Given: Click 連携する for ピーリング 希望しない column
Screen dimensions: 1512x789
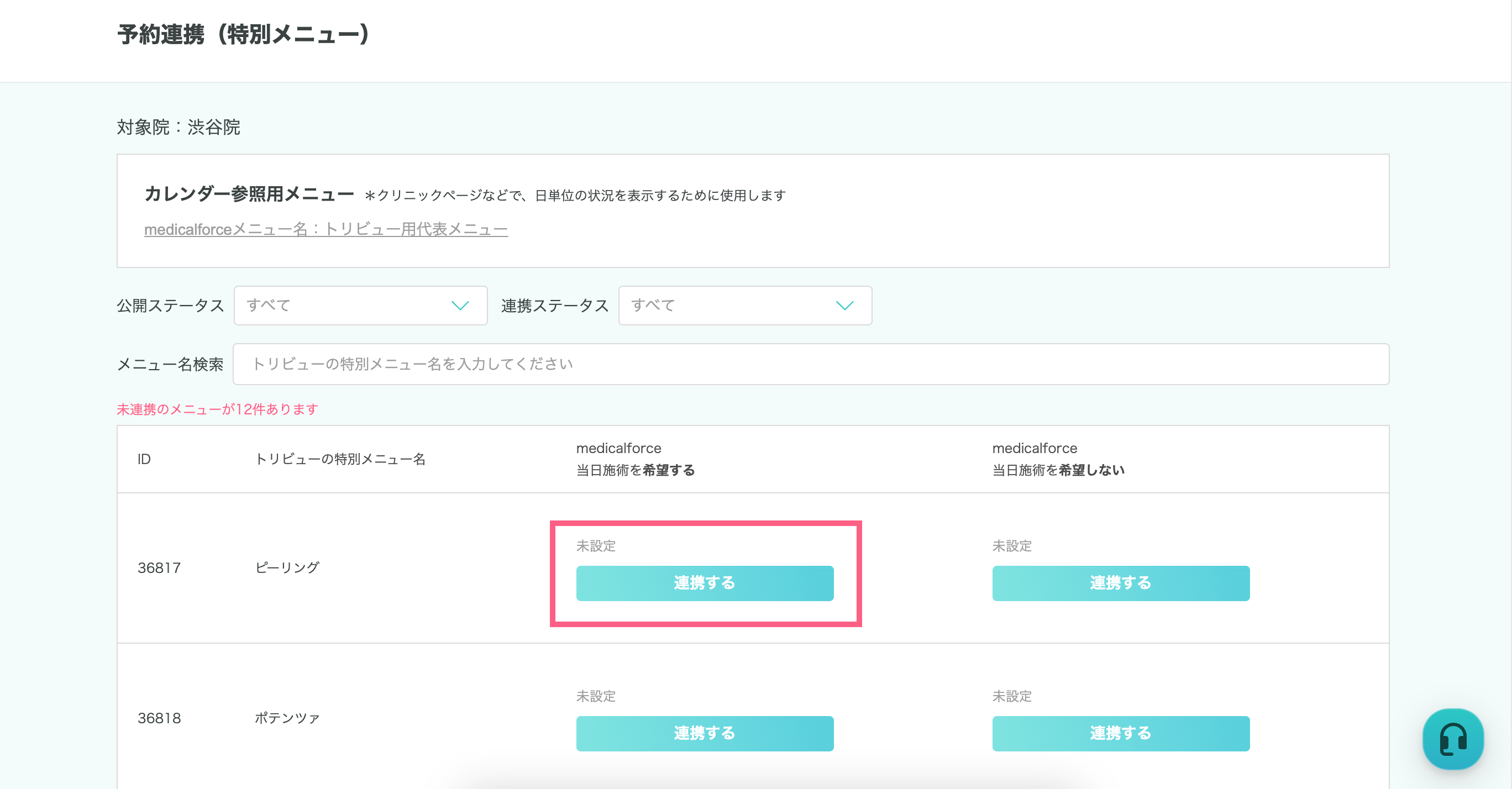Looking at the screenshot, I should point(1120,583).
